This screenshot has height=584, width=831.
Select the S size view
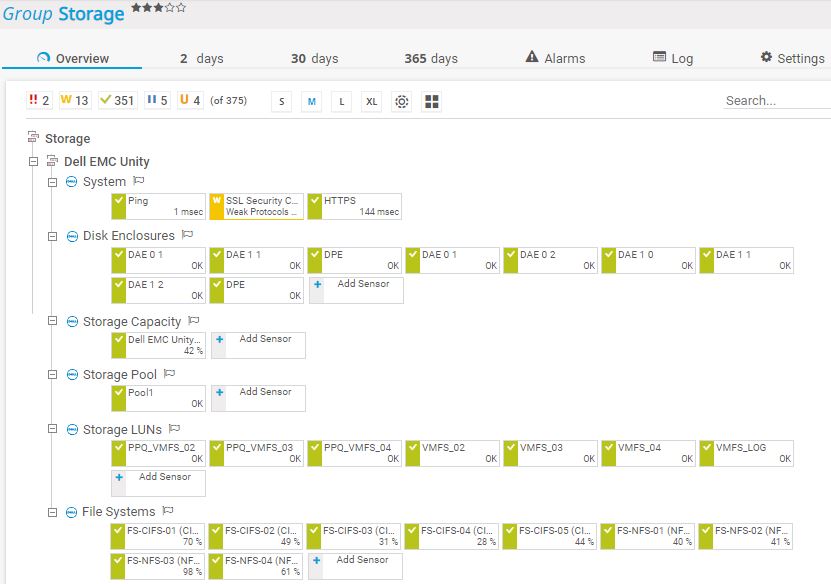281,101
